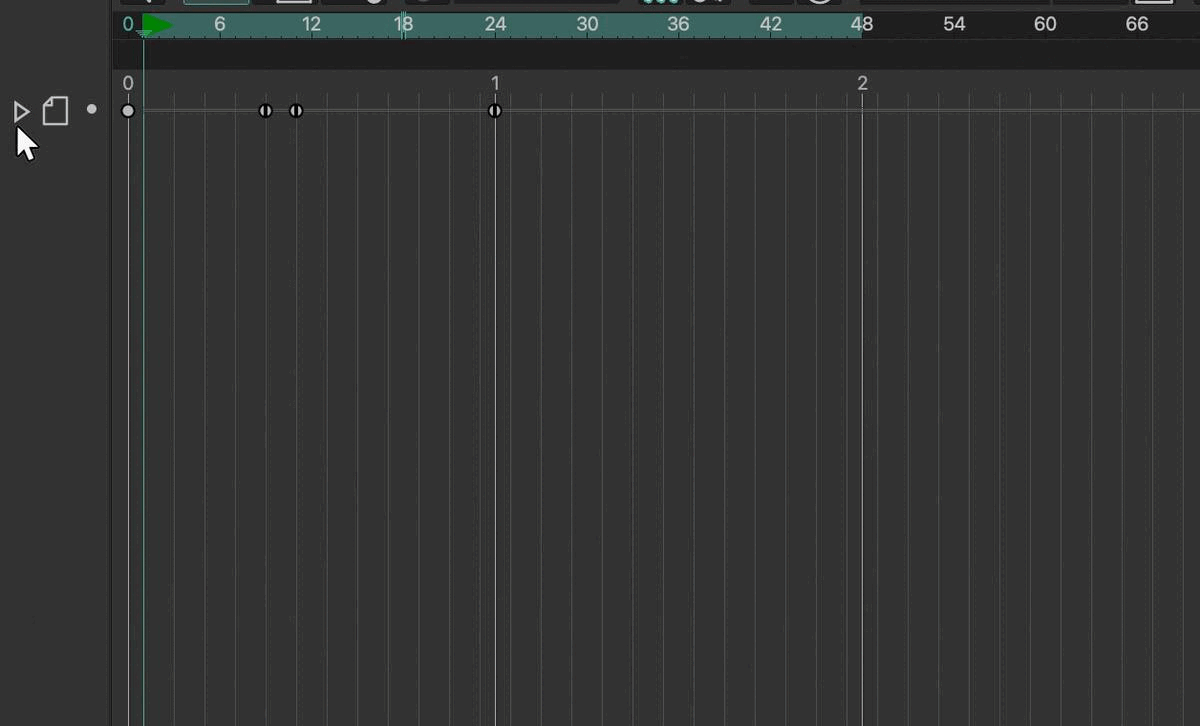Jump to frame 24 on the ruler
Screen dimensions: 1200x726
coord(495,24)
